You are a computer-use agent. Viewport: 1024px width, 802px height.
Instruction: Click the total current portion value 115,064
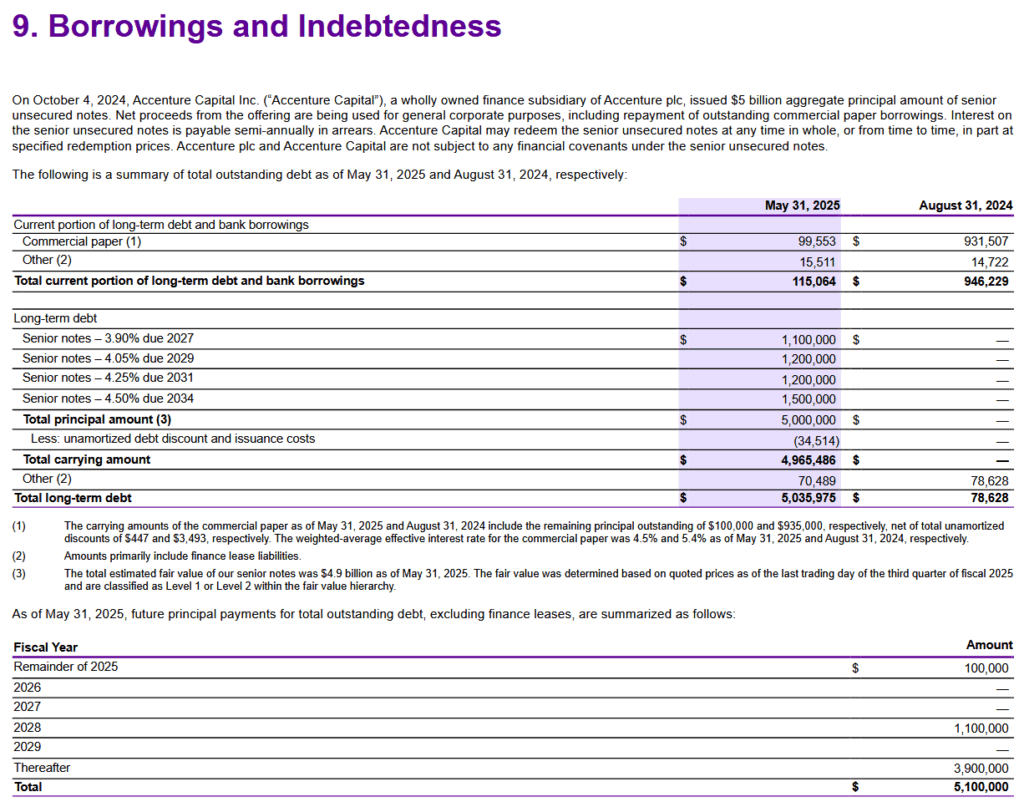pyautogui.click(x=814, y=281)
